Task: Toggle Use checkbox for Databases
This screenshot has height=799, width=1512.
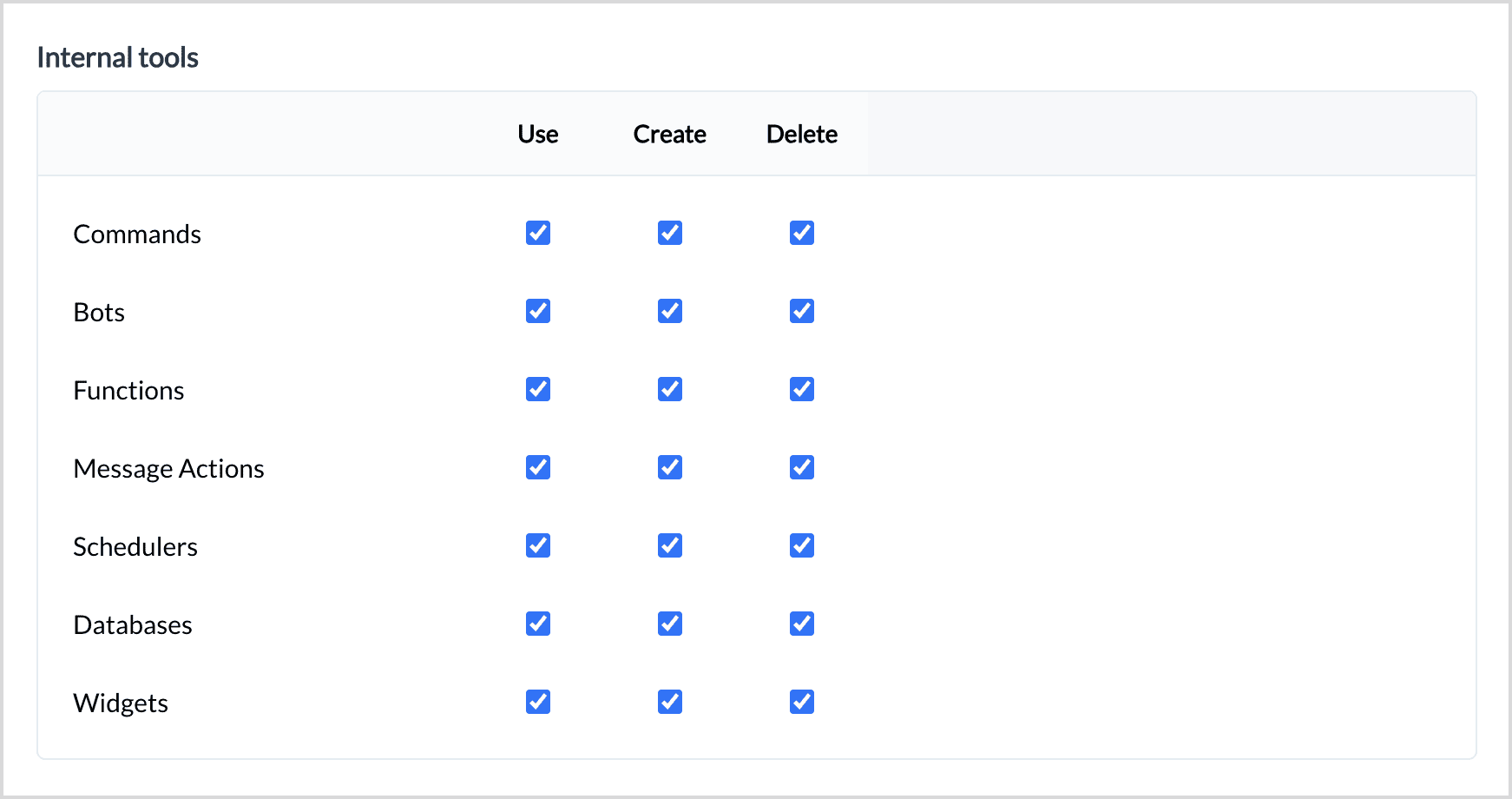Action: coord(538,624)
